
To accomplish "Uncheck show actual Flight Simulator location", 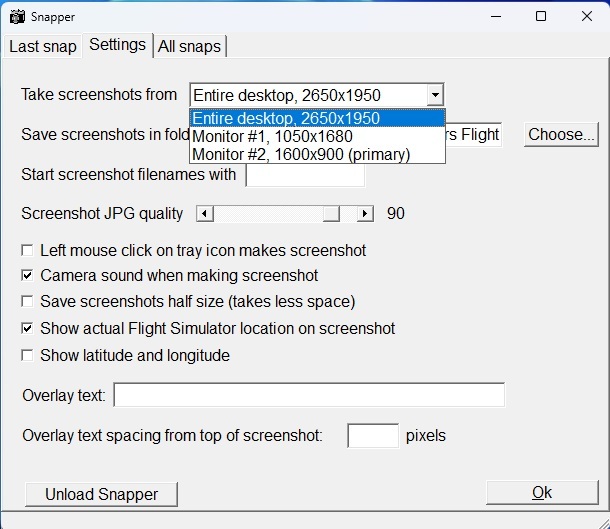I will [28, 329].
